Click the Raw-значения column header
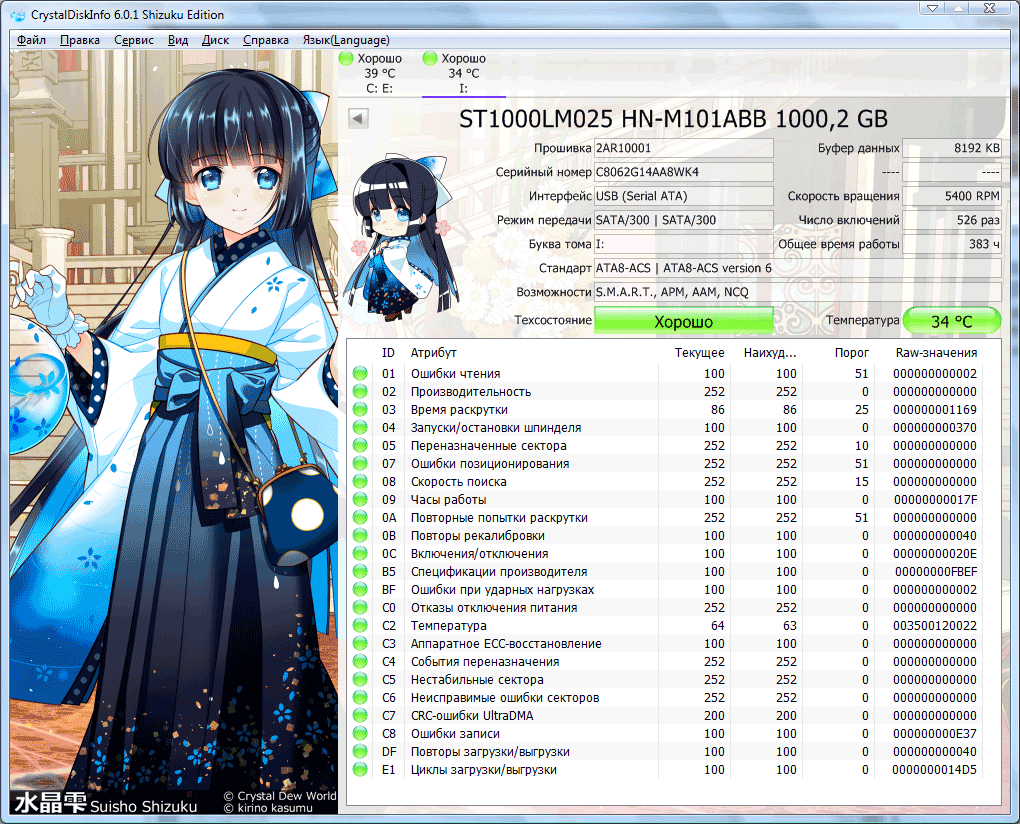Screen dimensions: 1020x824 click(936, 353)
